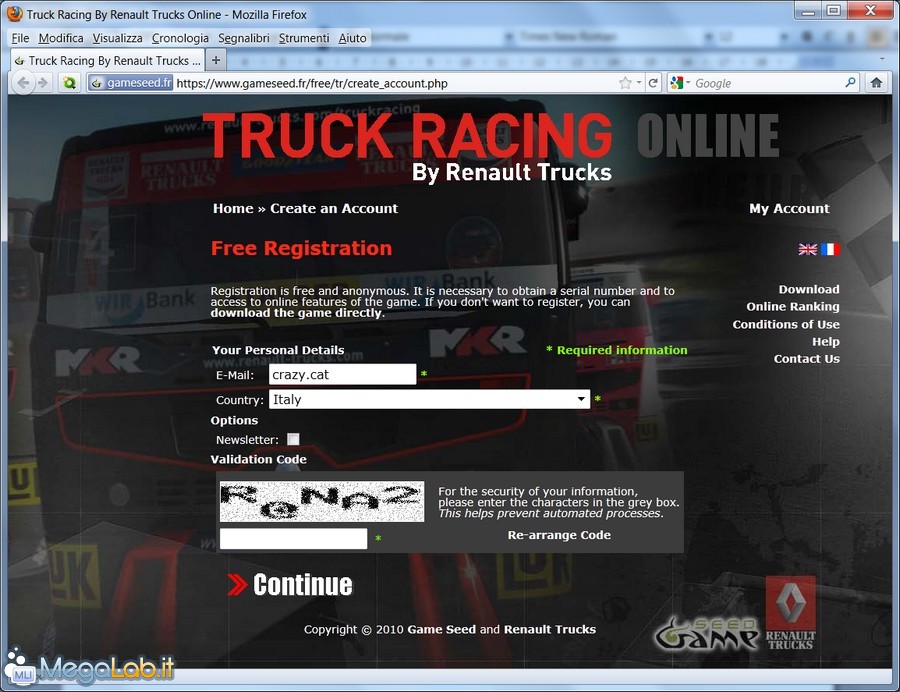Go to browser home page icon

[876, 83]
